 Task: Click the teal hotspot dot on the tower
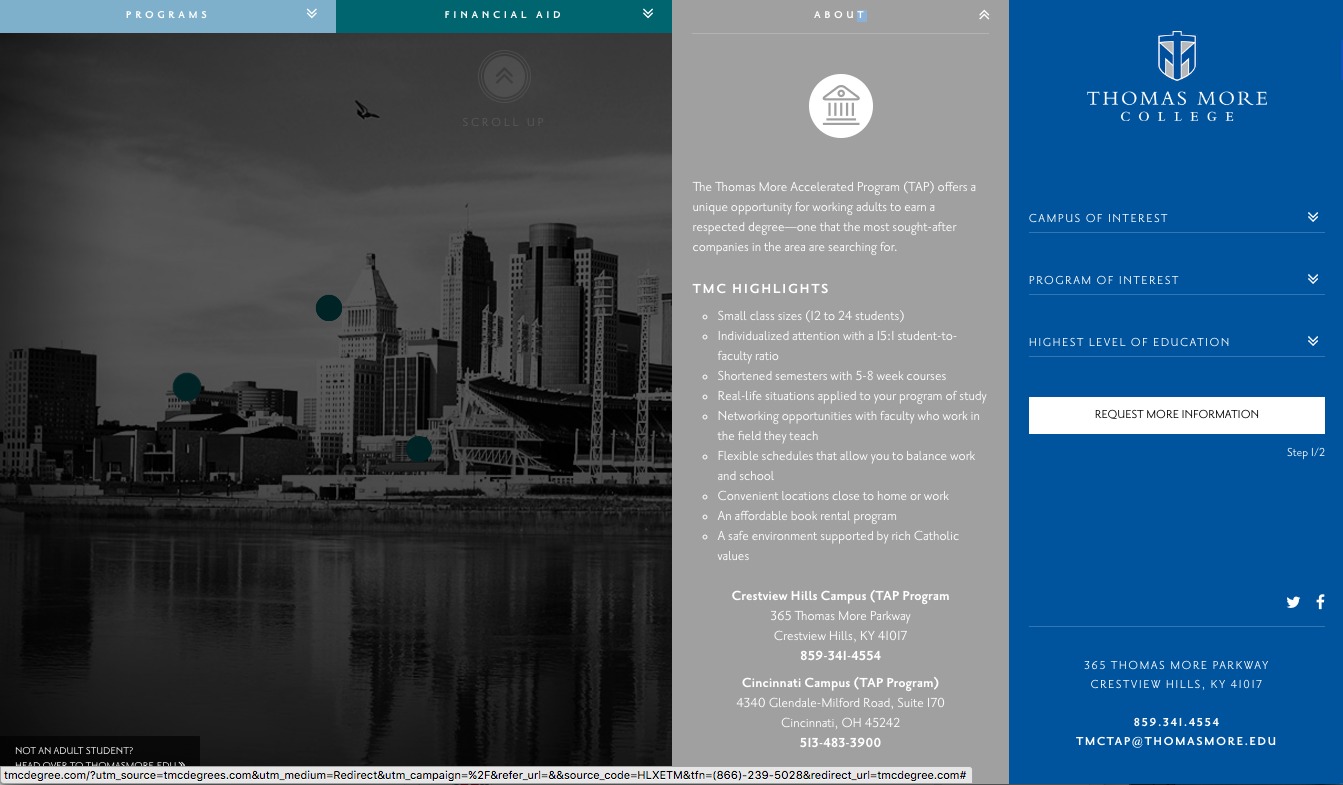[329, 308]
